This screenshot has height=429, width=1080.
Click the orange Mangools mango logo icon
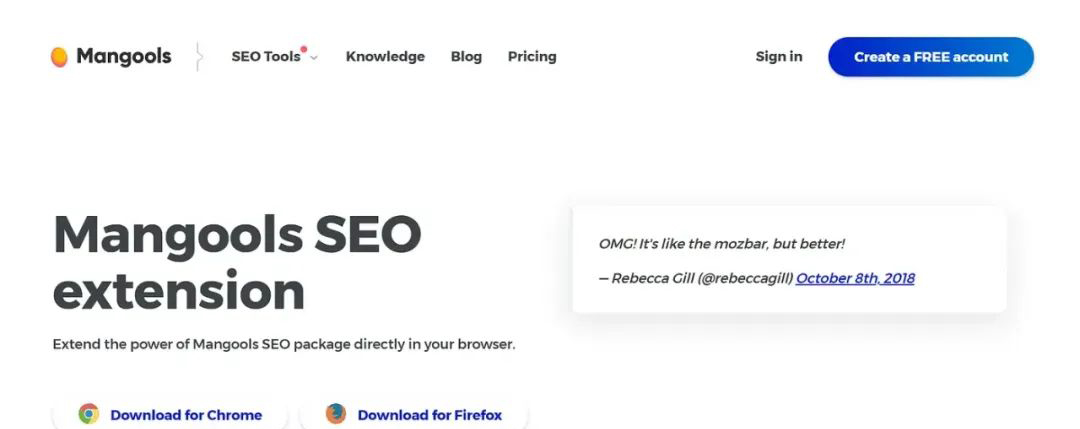pos(59,57)
